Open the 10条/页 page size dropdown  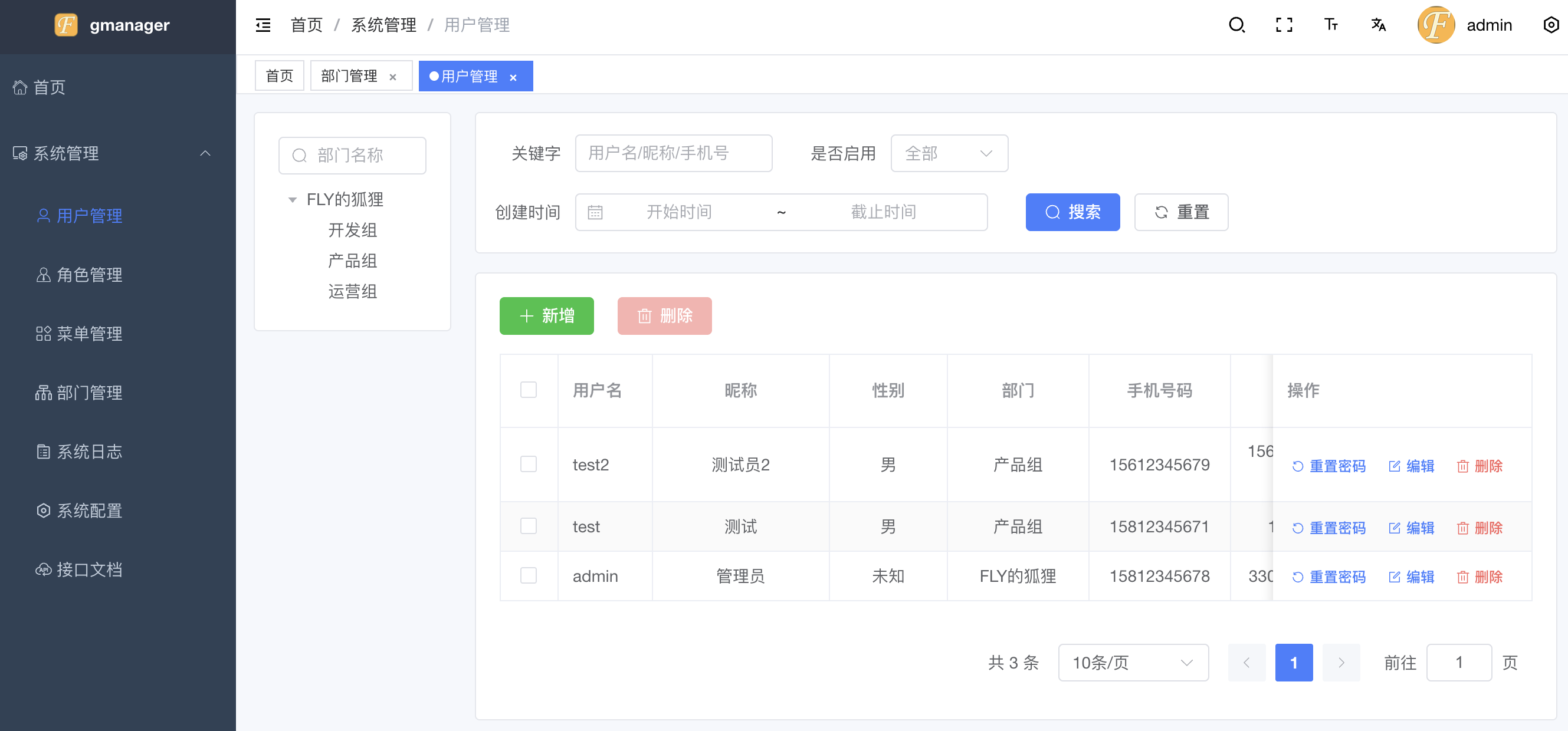[1133, 662]
